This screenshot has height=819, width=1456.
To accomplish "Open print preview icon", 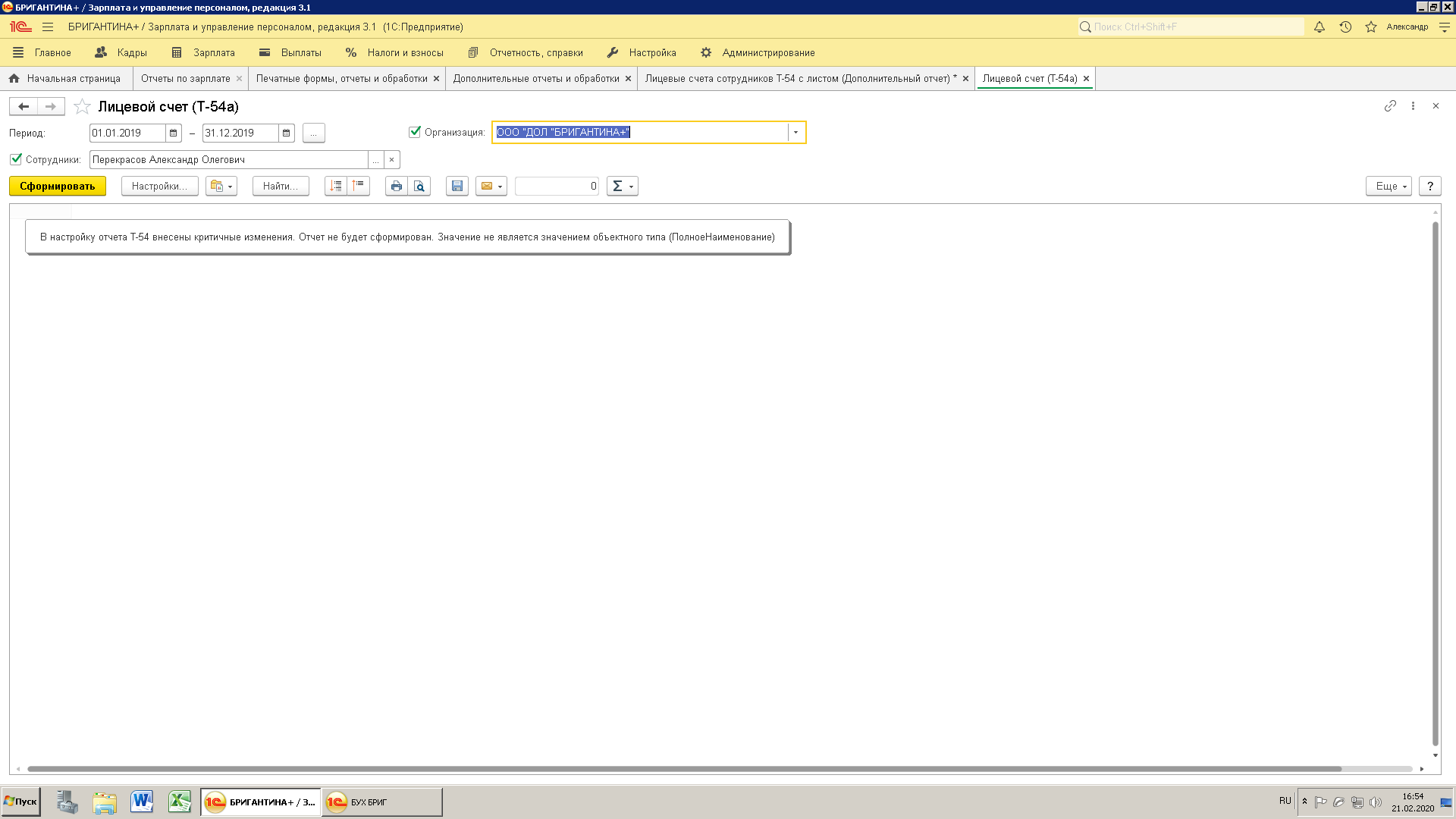I will (x=419, y=186).
